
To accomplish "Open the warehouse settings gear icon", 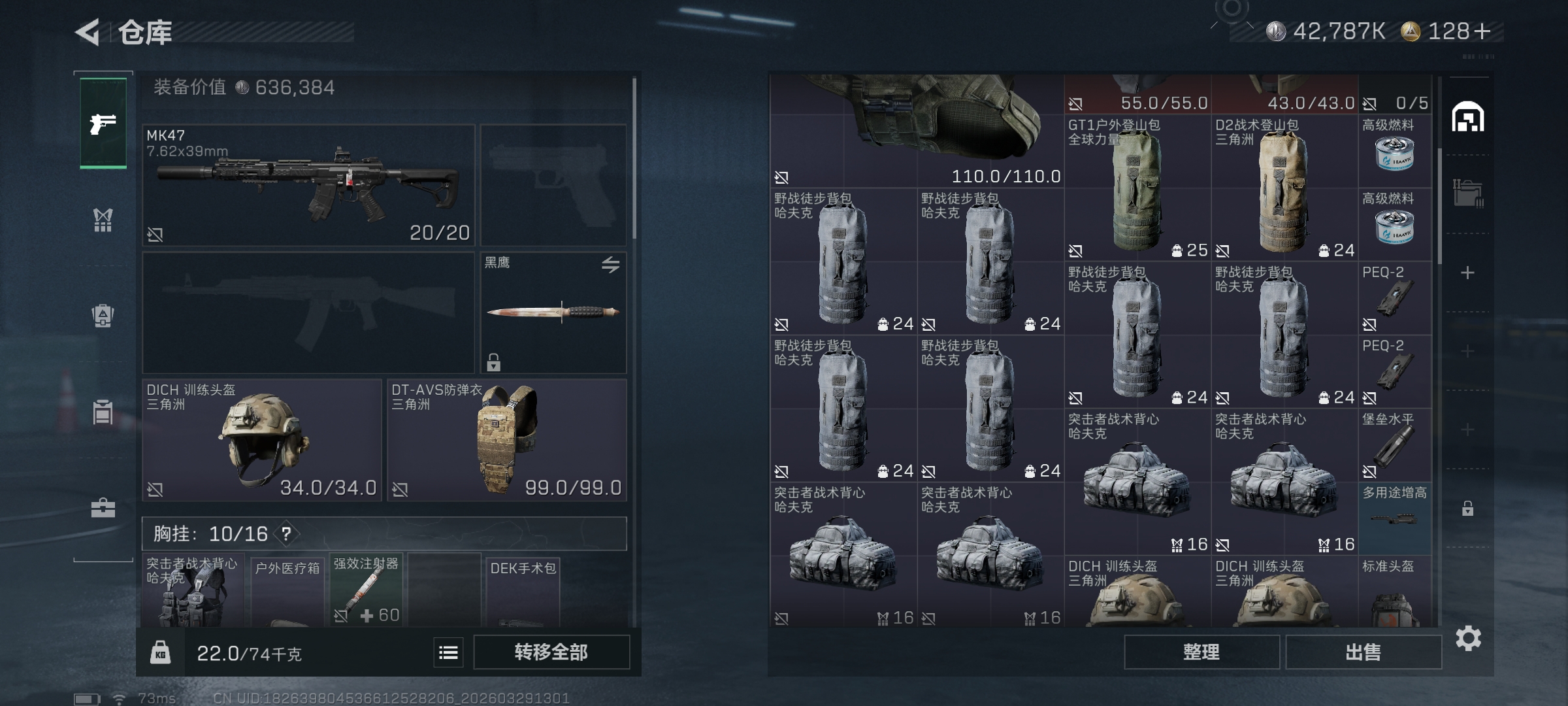I will pos(1468,638).
